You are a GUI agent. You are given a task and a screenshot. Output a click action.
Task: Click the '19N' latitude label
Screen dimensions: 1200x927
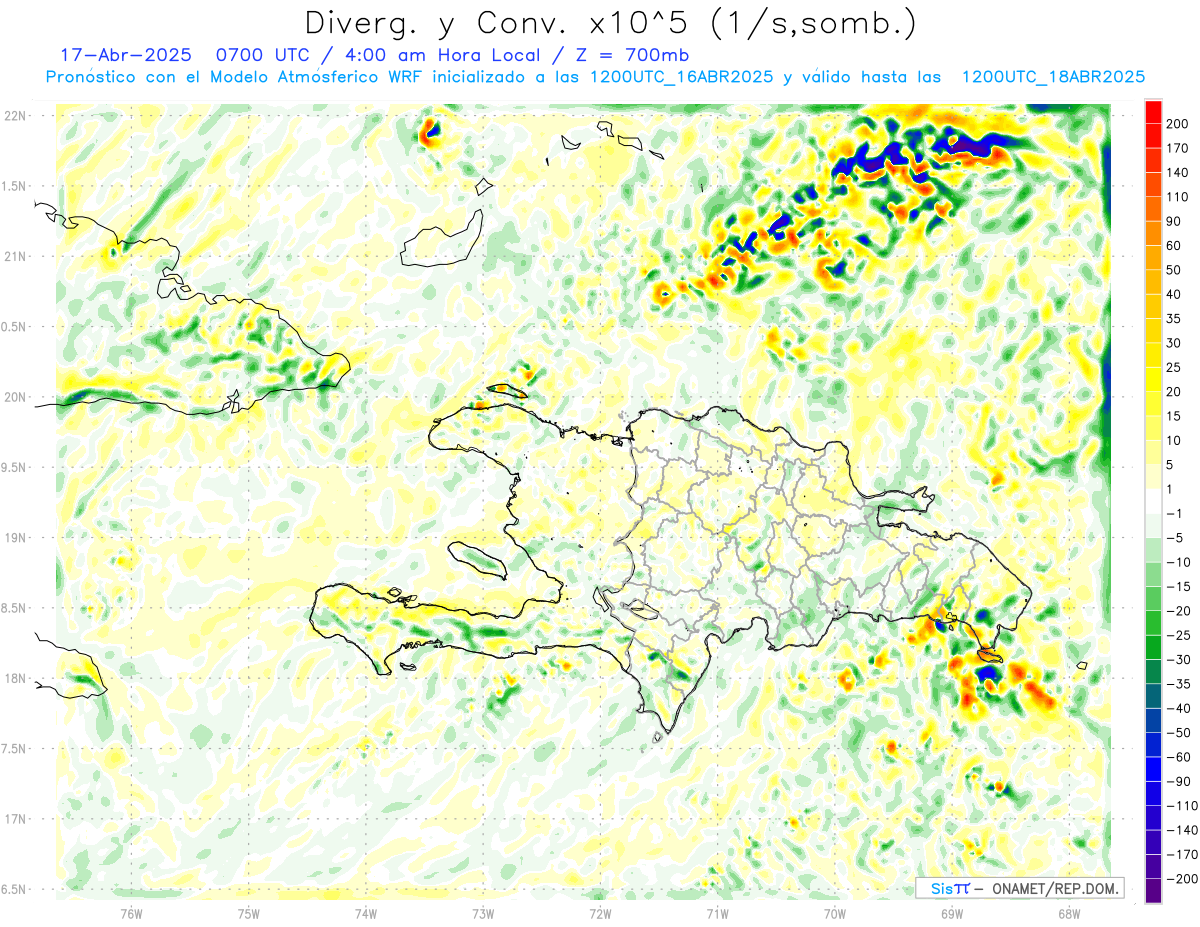[15, 537]
